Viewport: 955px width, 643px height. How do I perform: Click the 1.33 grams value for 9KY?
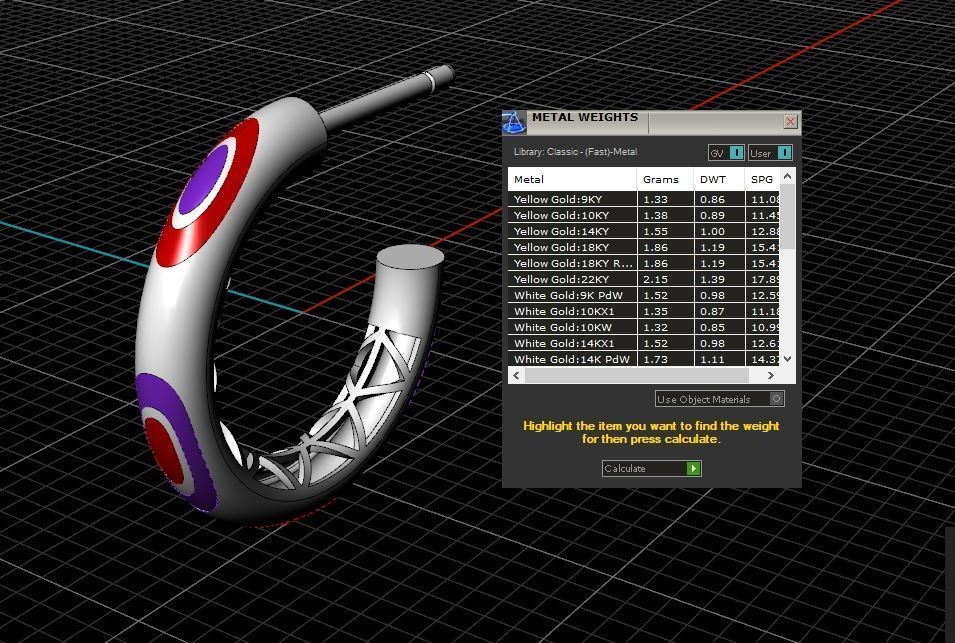pos(655,199)
